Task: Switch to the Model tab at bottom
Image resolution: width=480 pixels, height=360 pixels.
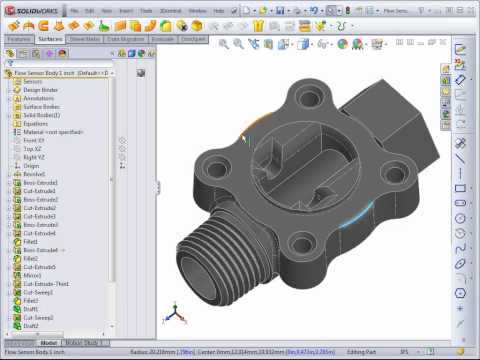Action: point(49,343)
